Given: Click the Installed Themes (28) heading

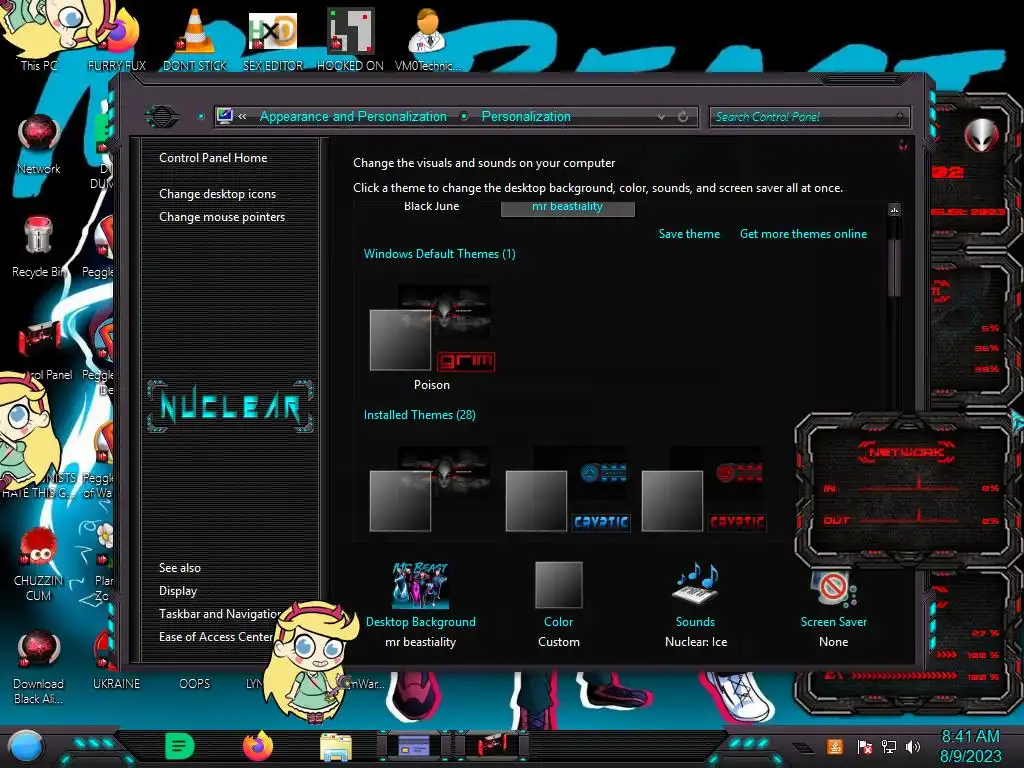Looking at the screenshot, I should [x=419, y=415].
